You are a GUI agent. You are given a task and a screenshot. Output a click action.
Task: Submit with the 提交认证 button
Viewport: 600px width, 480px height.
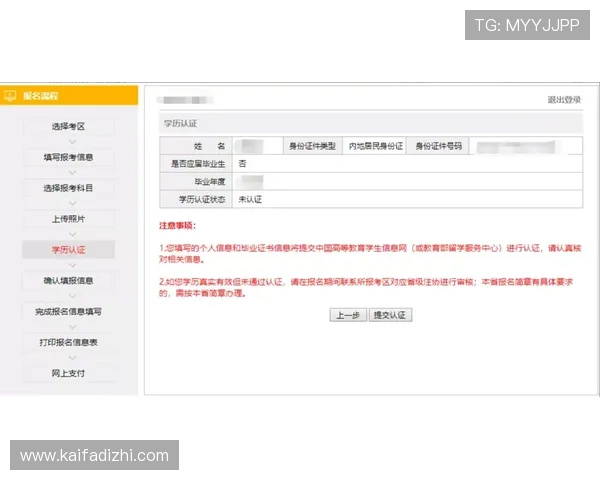point(390,315)
